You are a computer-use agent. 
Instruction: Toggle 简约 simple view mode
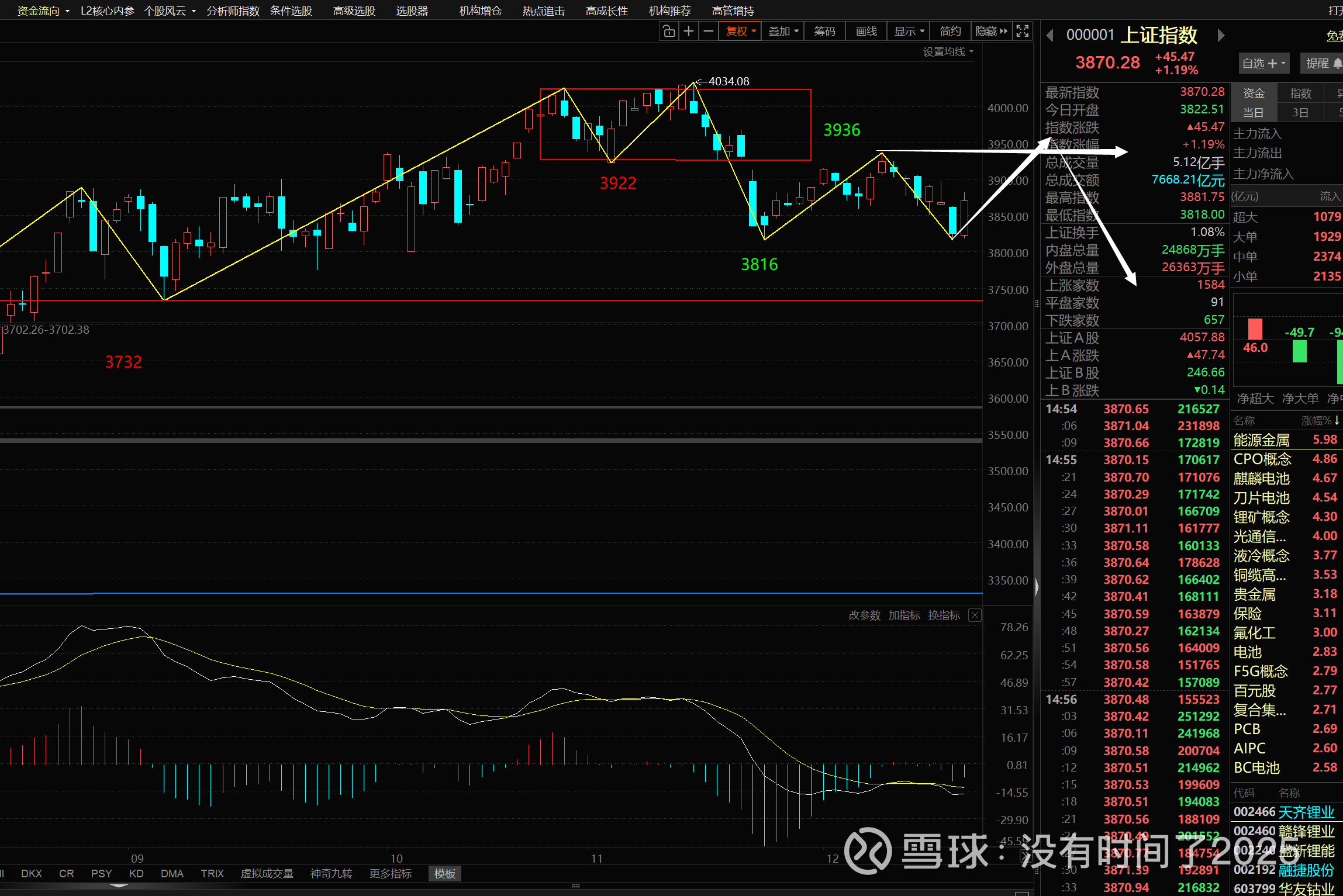pos(950,31)
